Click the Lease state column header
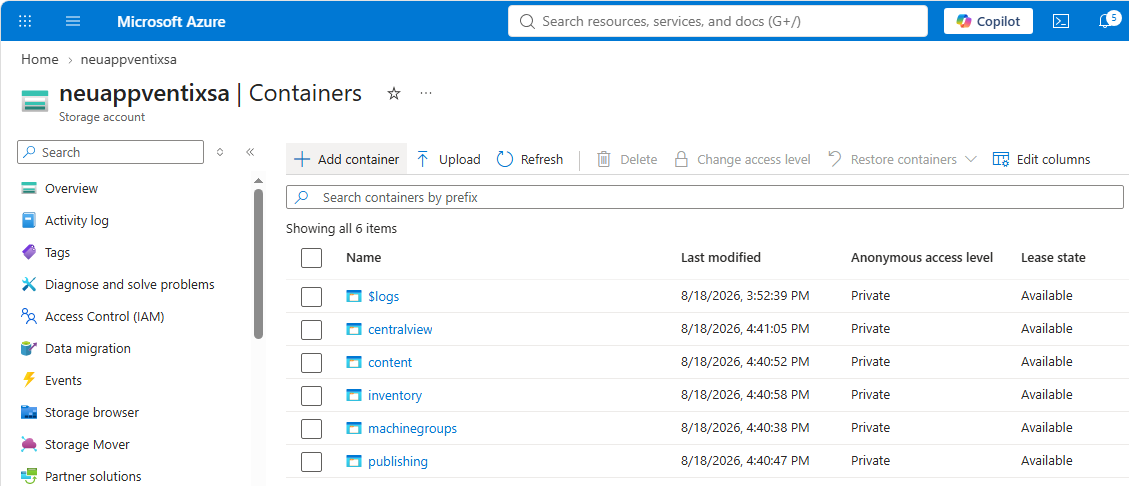The height and width of the screenshot is (486, 1129). tap(1053, 257)
